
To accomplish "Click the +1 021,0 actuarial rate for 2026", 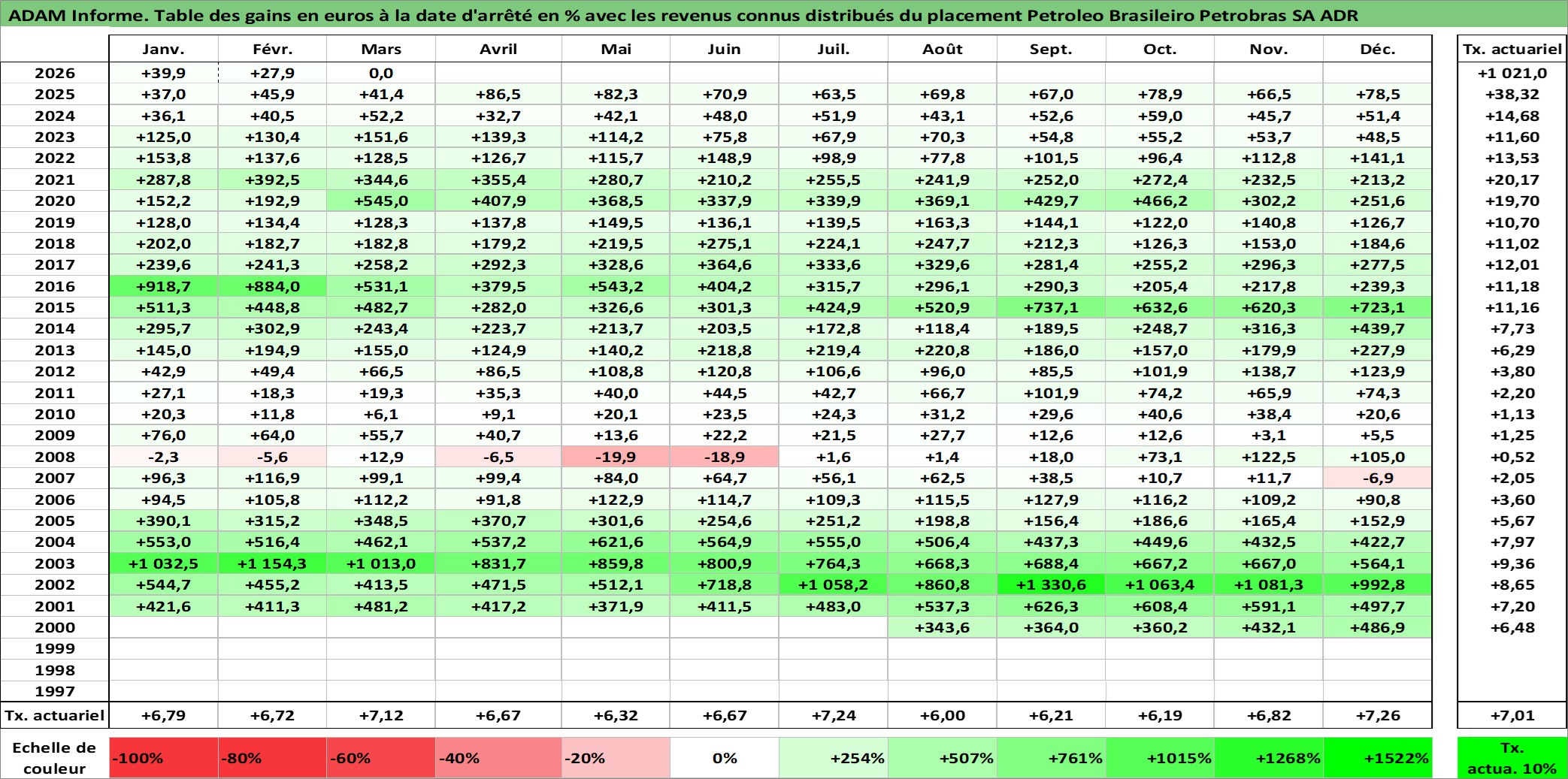I will point(1512,73).
